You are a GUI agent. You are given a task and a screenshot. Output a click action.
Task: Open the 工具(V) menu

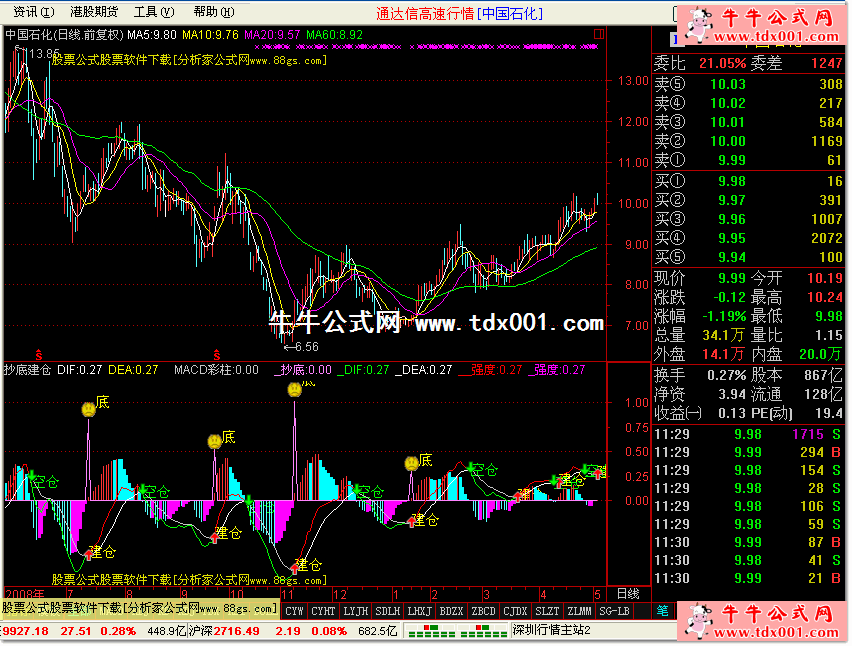pos(154,11)
